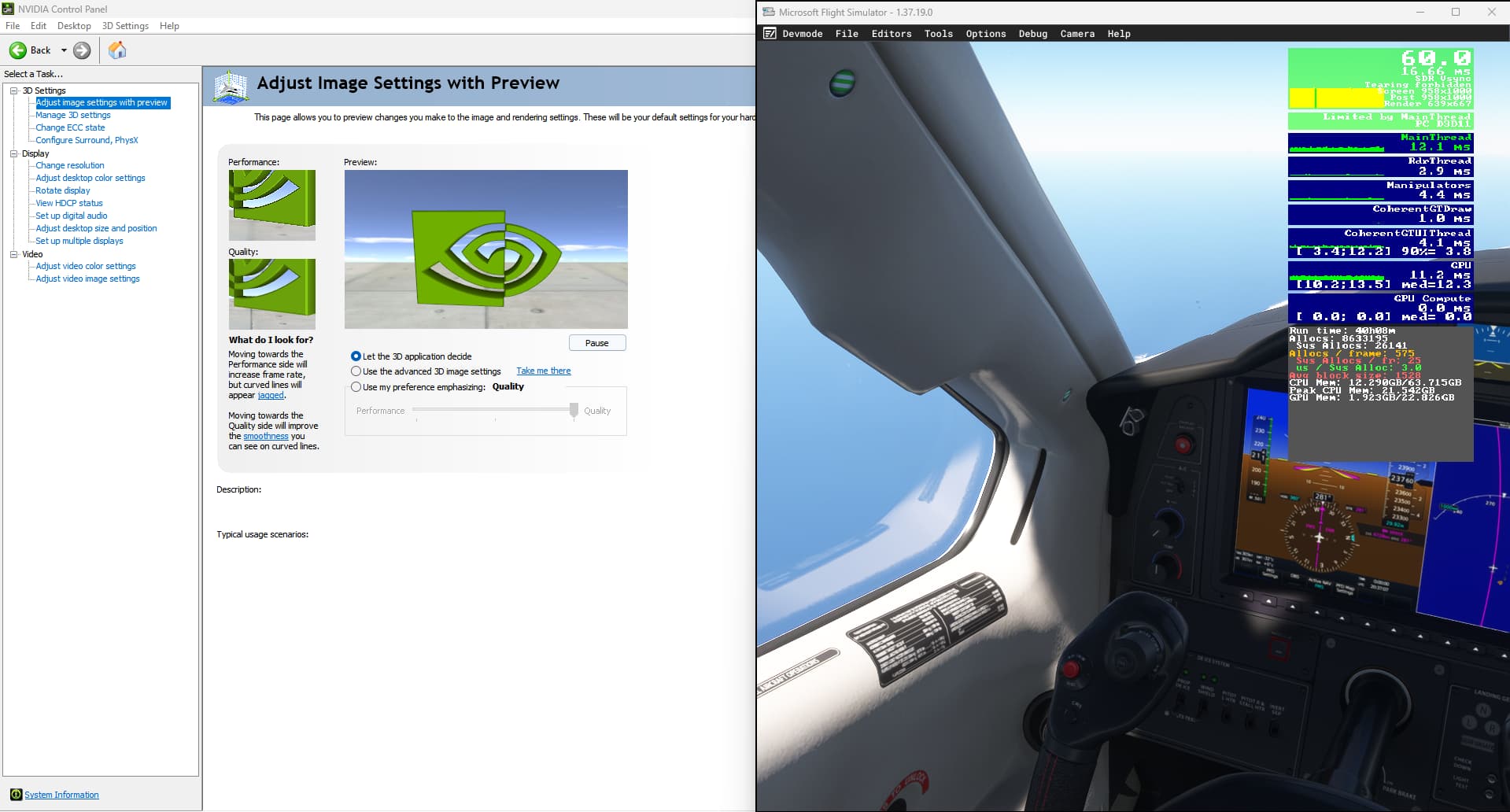Click the System Information icon
Image resolution: width=1510 pixels, height=812 pixels.
click(16, 795)
